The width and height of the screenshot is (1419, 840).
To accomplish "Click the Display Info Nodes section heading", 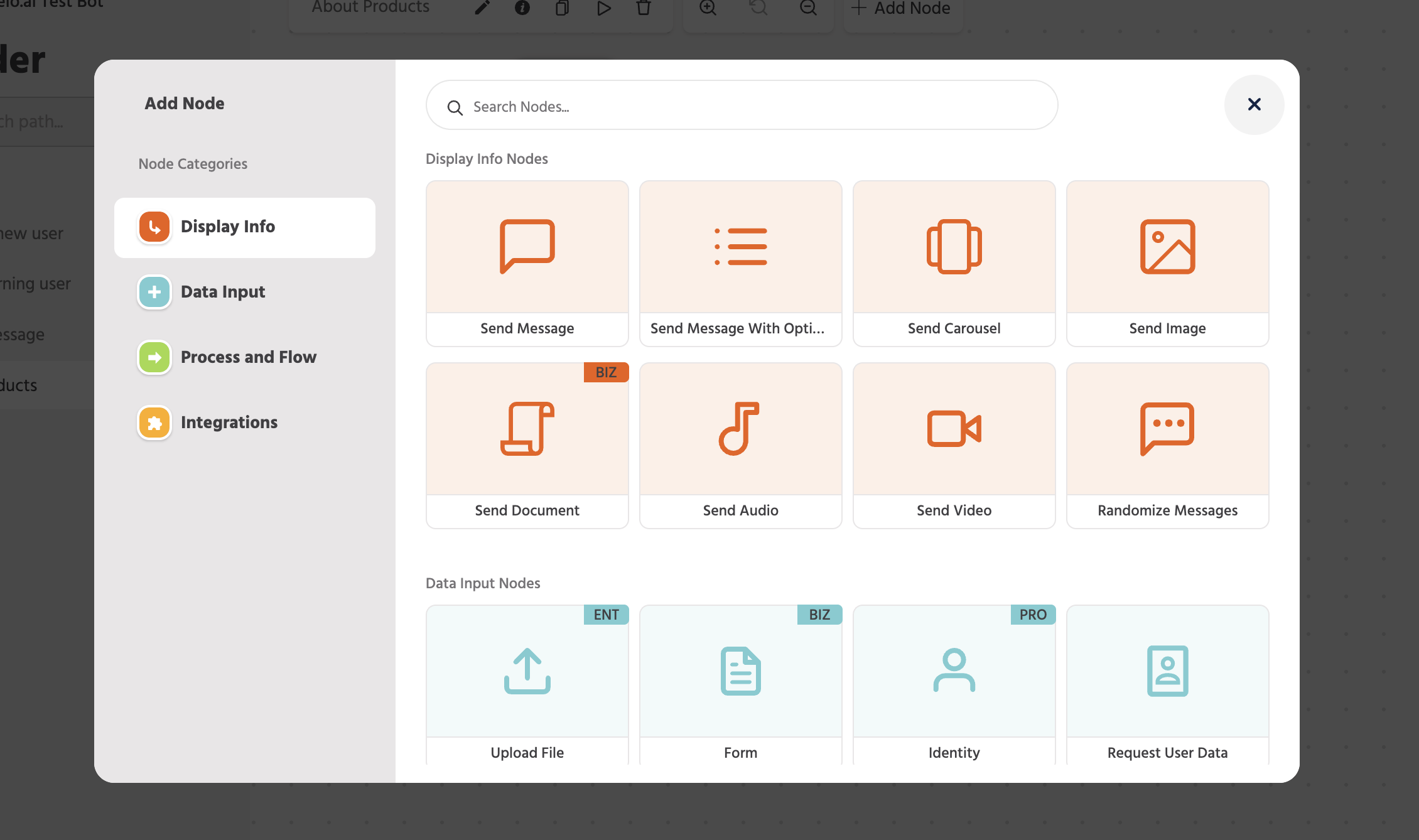I will pyautogui.click(x=487, y=159).
